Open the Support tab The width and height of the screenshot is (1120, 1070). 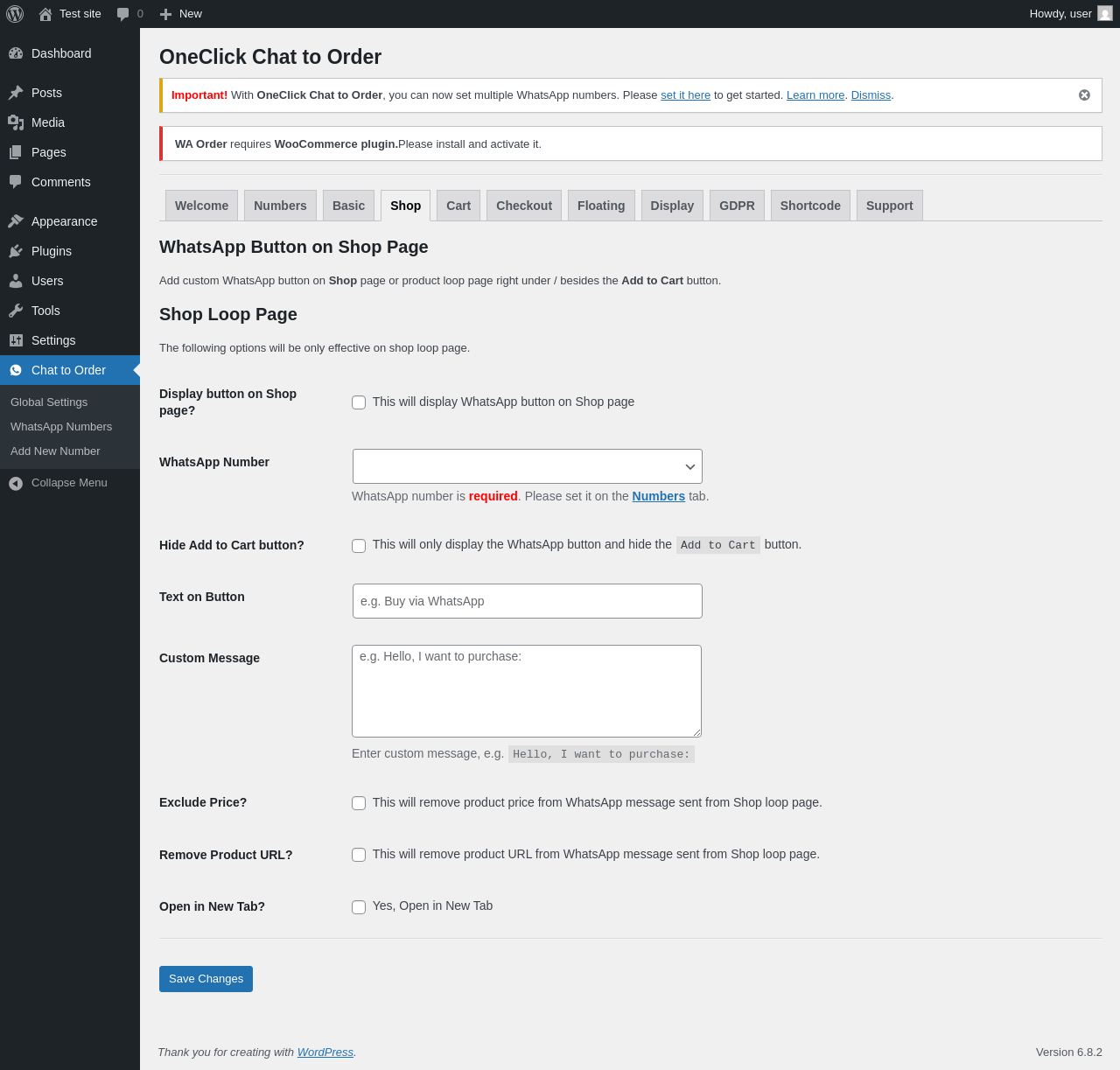coord(889,206)
